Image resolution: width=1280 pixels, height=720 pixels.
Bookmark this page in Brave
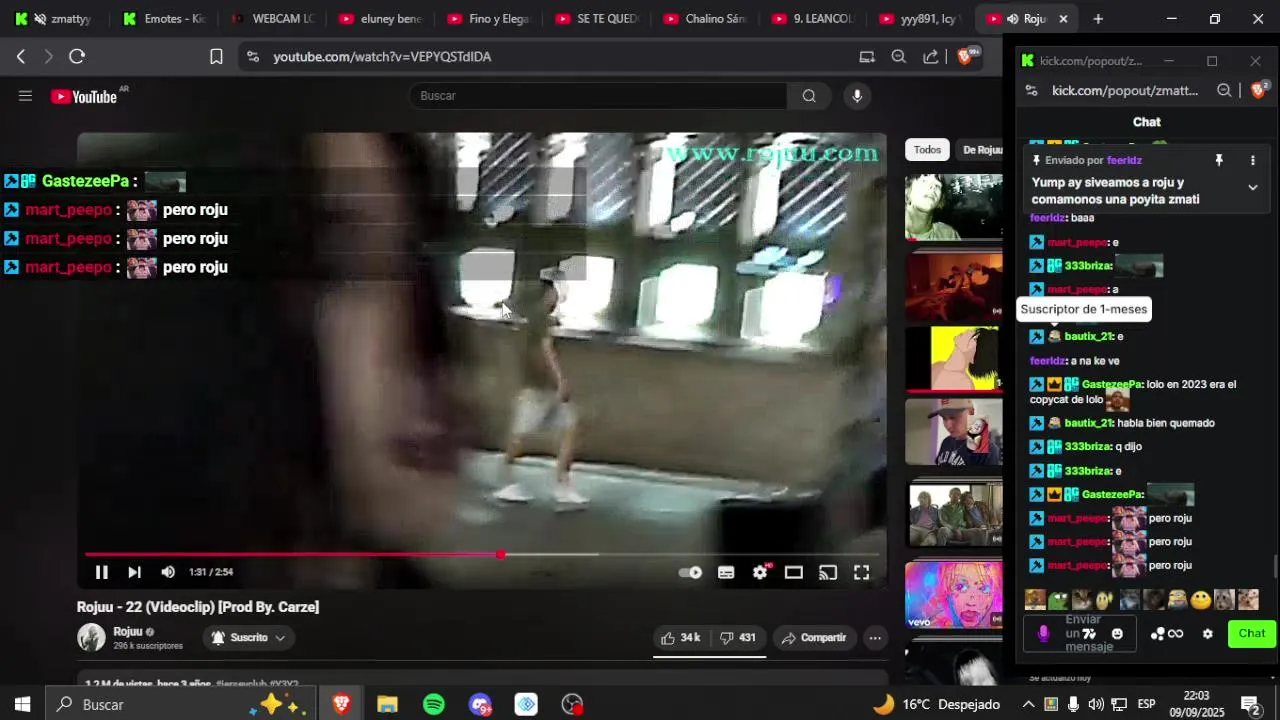[x=216, y=57]
